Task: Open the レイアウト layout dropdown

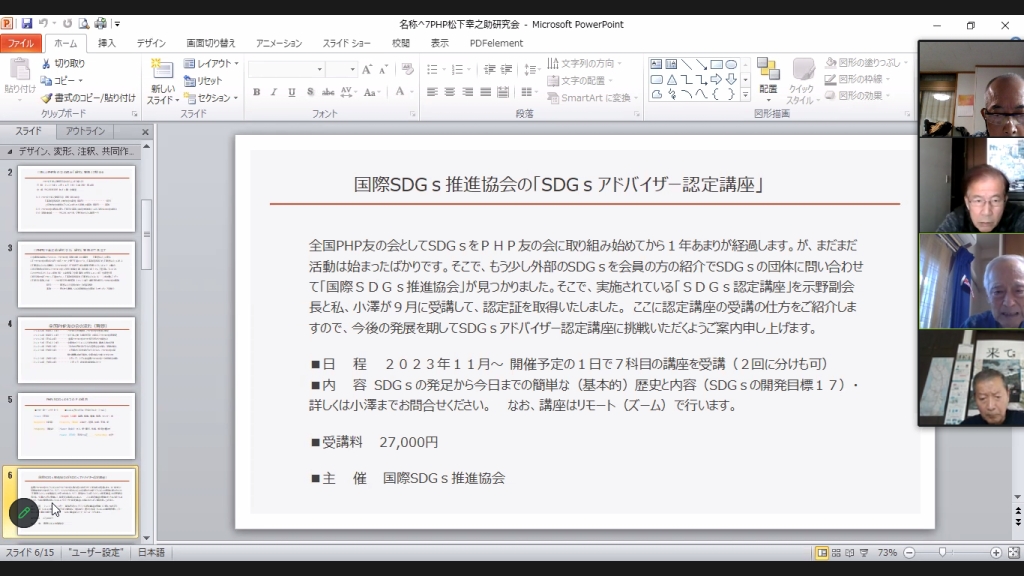Action: click(x=211, y=63)
